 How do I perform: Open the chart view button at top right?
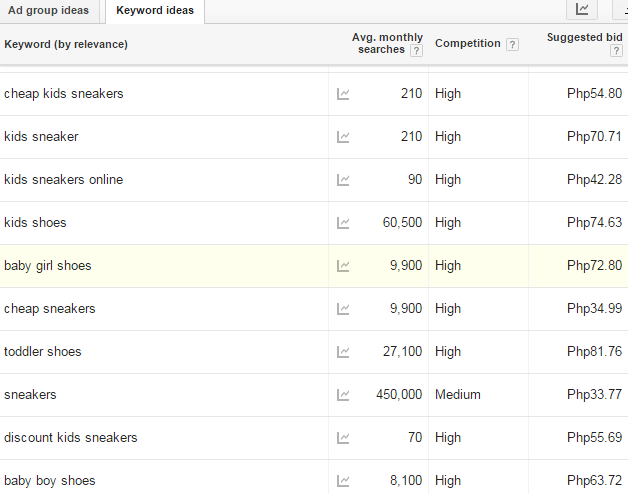click(582, 9)
